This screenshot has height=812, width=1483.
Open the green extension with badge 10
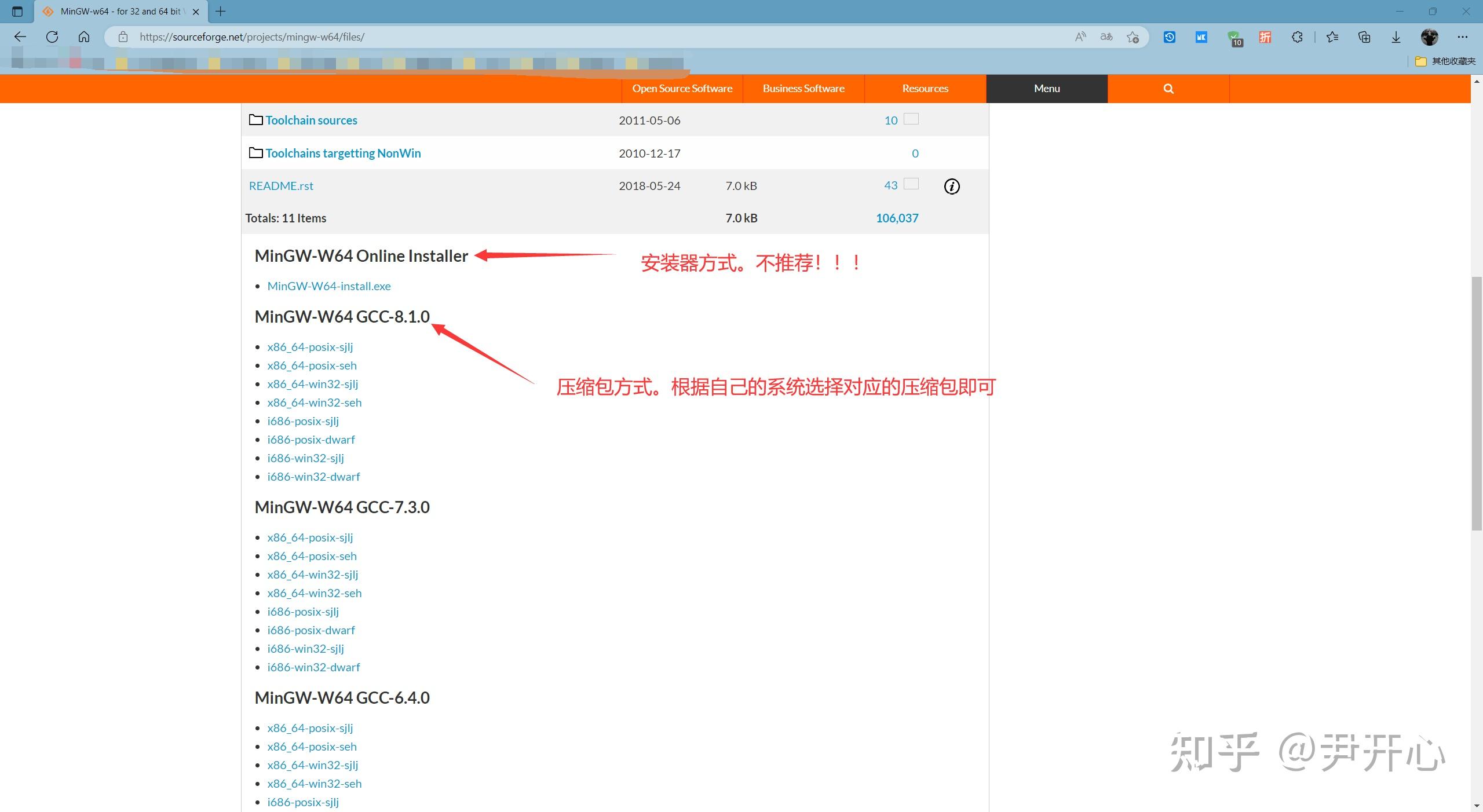click(x=1234, y=38)
